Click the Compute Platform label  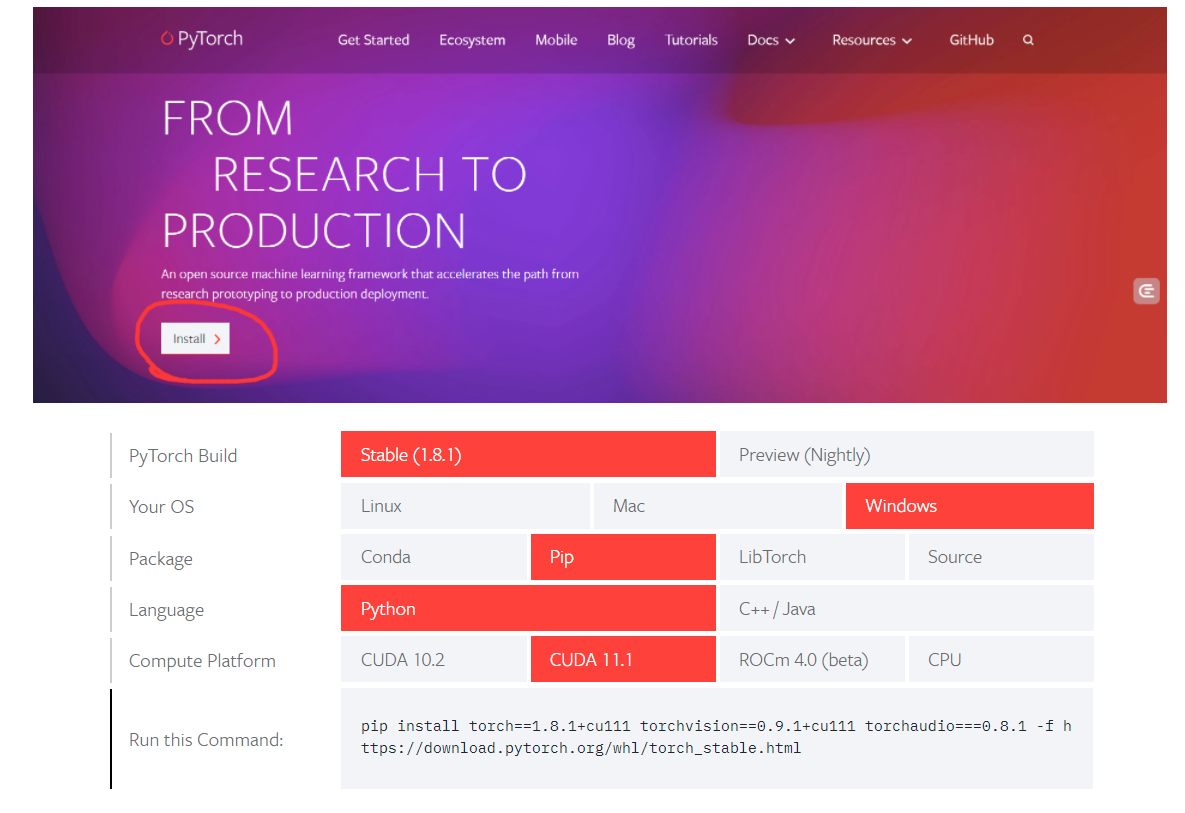coord(203,660)
